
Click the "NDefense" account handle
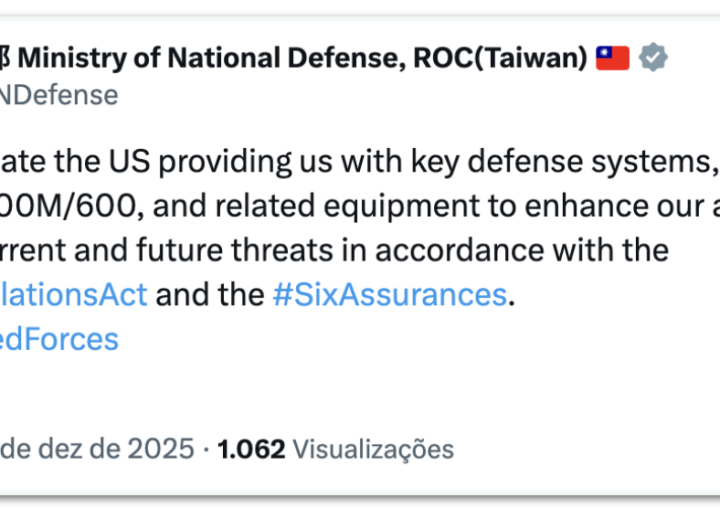pos(59,95)
